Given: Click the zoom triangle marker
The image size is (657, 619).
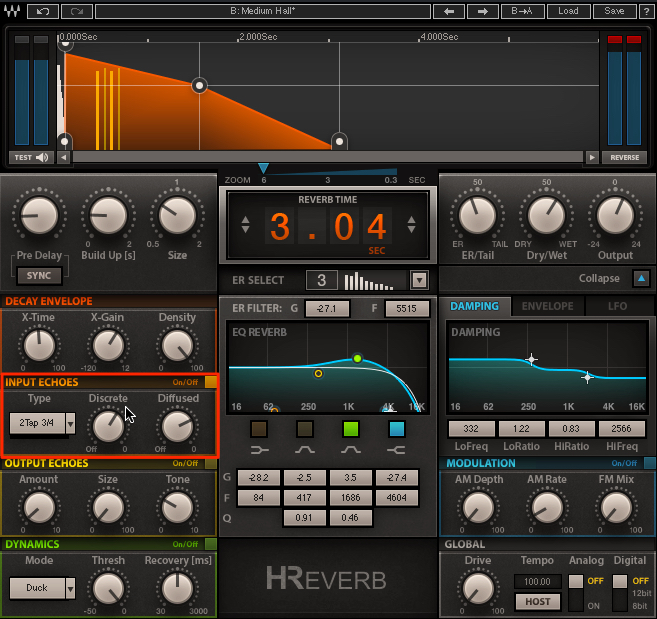Looking at the screenshot, I should pyautogui.click(x=263, y=168).
